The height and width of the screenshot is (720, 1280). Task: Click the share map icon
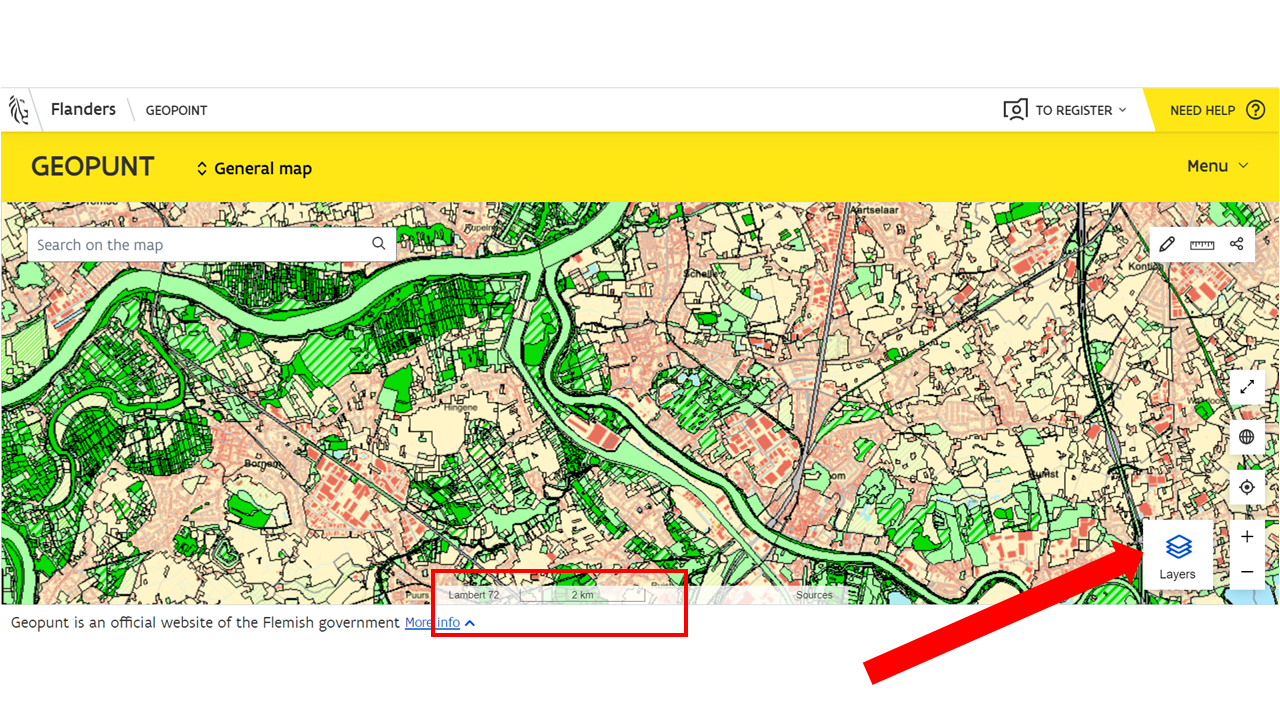coord(1236,244)
